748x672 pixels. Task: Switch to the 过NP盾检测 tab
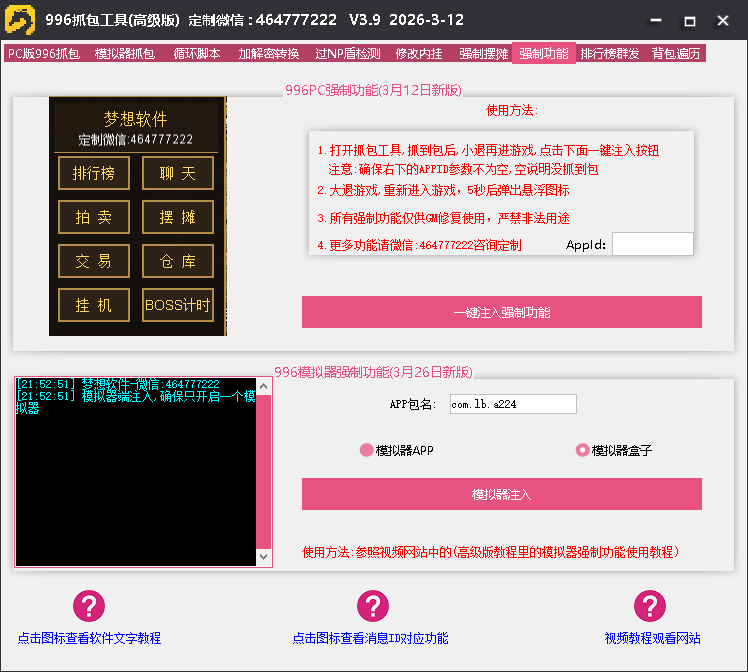347,54
